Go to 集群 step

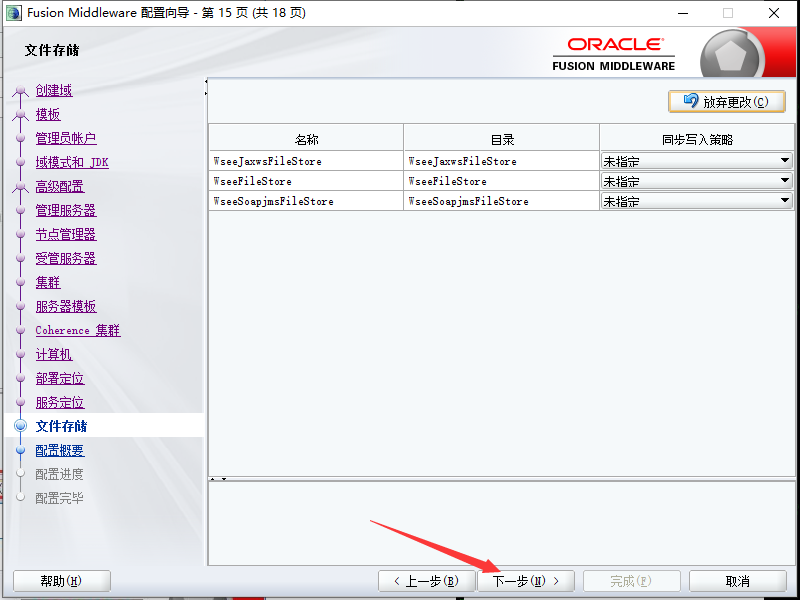[48, 282]
